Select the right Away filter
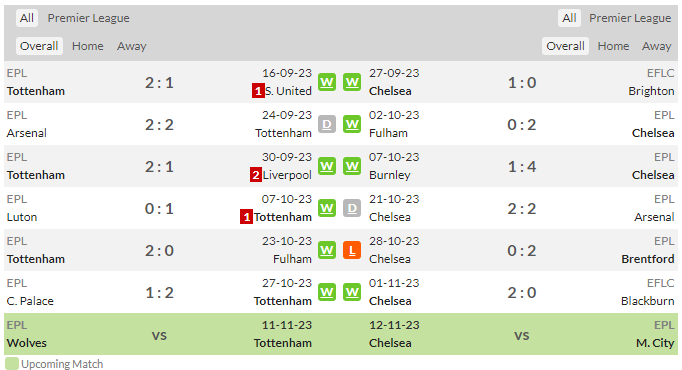The height and width of the screenshot is (370, 682). tap(656, 46)
